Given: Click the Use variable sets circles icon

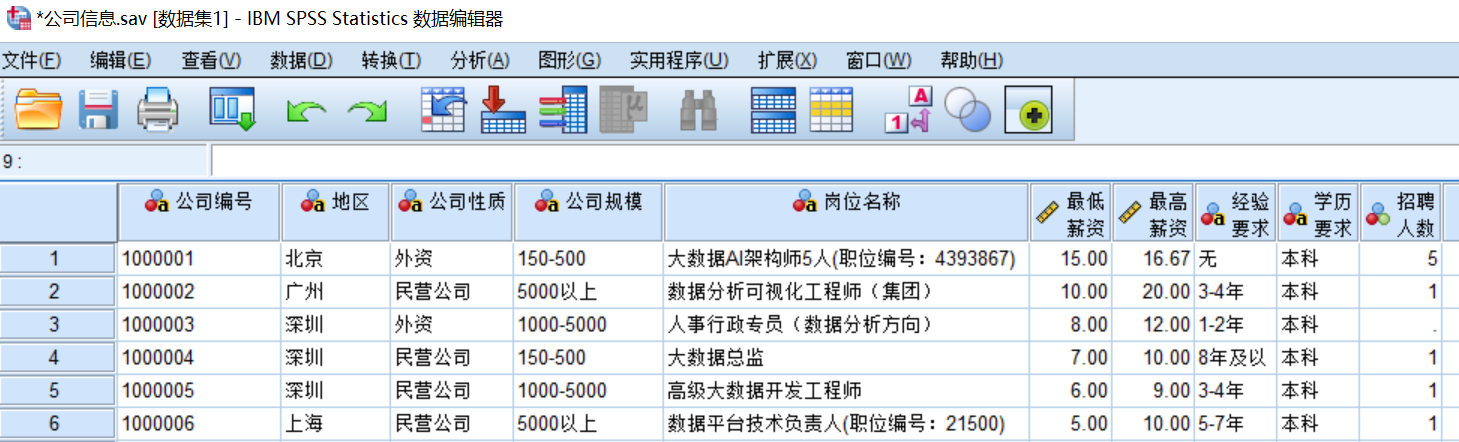Looking at the screenshot, I should 967,110.
